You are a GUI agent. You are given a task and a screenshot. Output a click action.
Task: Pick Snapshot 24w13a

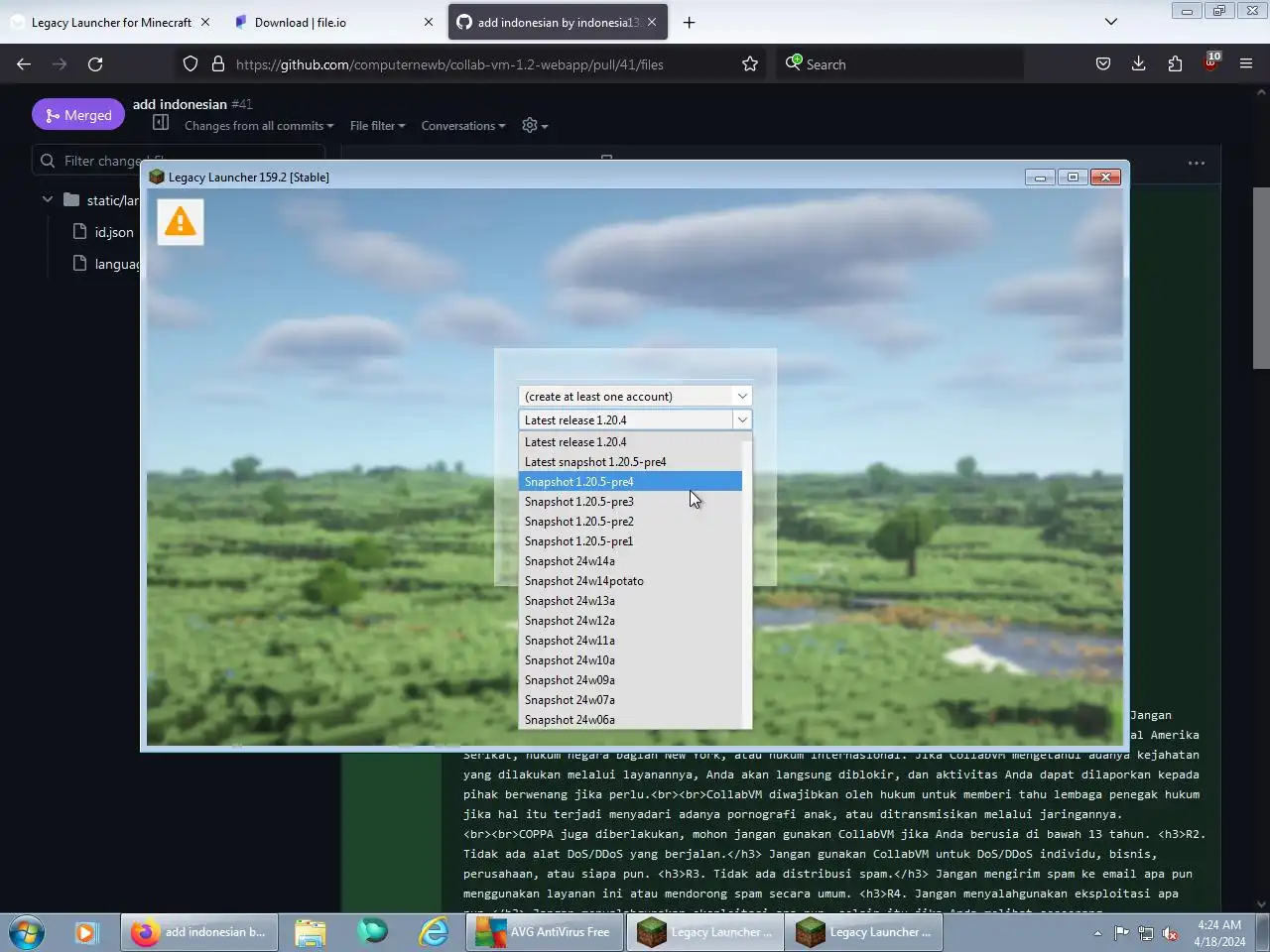pyautogui.click(x=630, y=601)
